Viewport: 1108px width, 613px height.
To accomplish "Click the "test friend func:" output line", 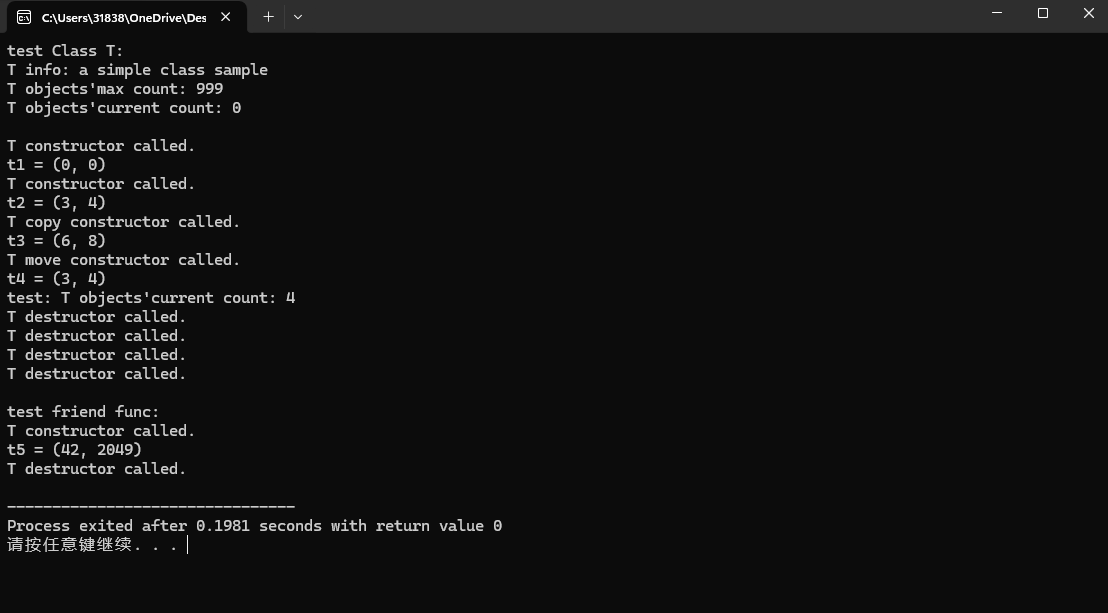I will (x=83, y=411).
